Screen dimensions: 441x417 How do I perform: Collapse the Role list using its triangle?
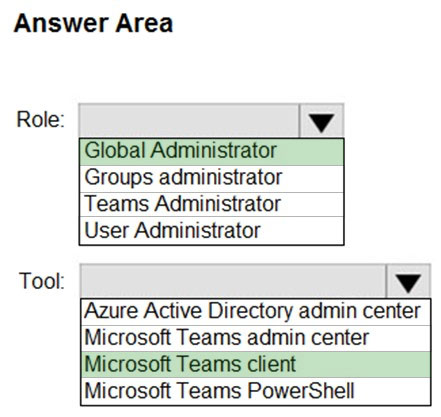[321, 121]
